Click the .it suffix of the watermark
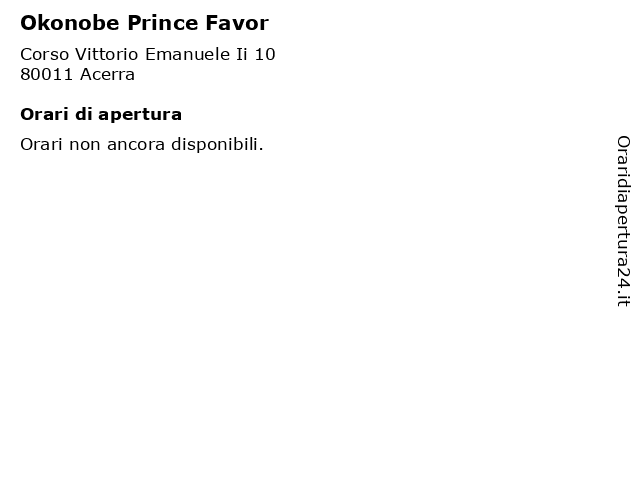This screenshot has height=480, width=640. (623, 298)
